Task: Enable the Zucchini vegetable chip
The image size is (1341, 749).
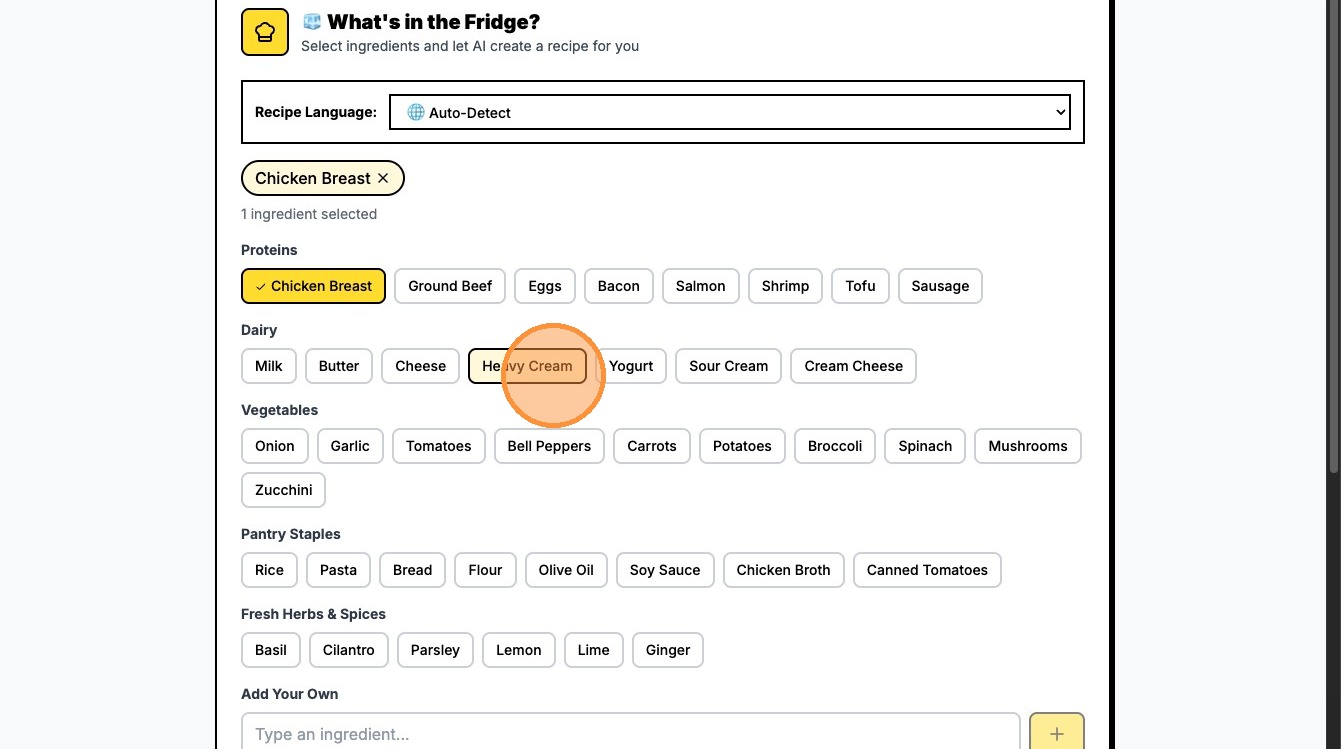Action: [x=283, y=490]
